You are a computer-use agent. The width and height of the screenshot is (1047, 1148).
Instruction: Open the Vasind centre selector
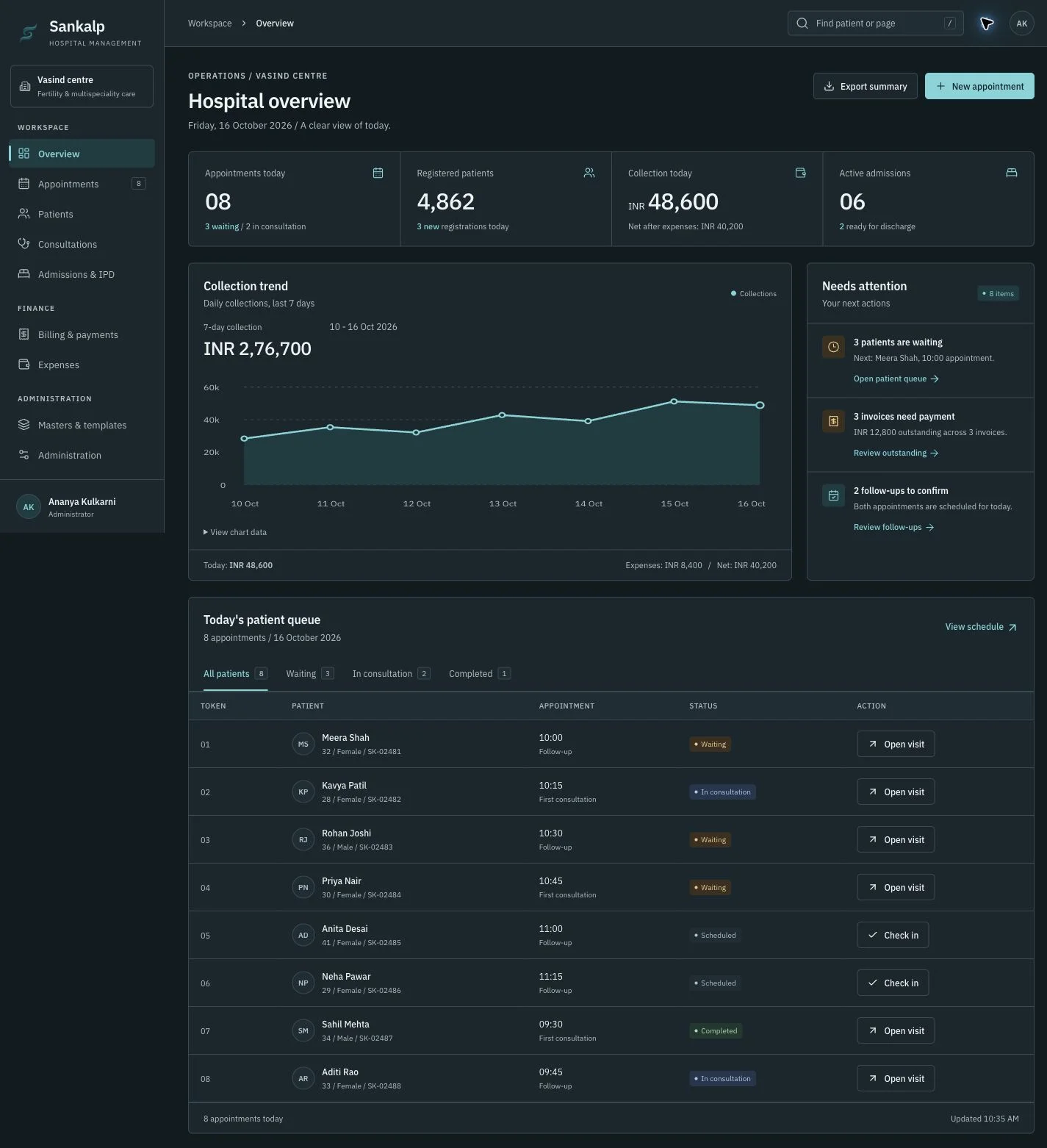(82, 86)
